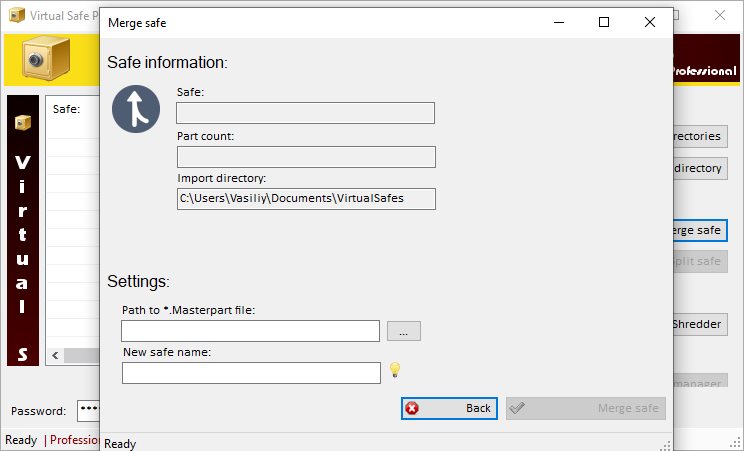Select the Import directory path field
The width and height of the screenshot is (744, 451).
pyautogui.click(x=305, y=199)
